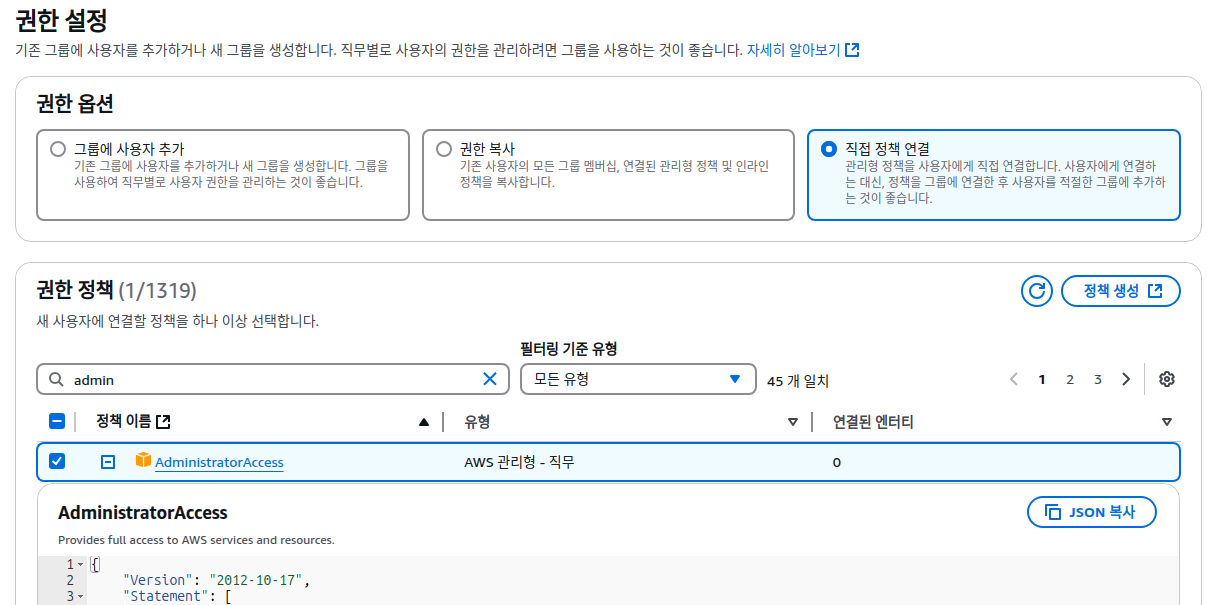
Task: Open the AdministratorAccess policy link
Action: 219,462
